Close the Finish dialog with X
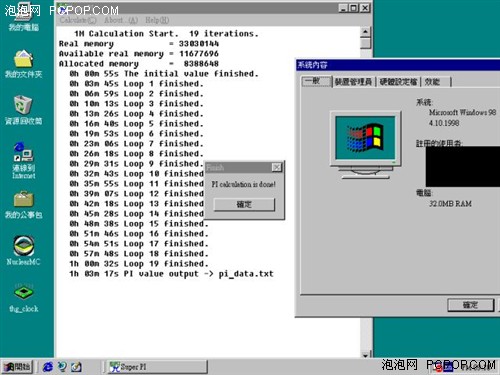Screen dimensions: 500x375 tap(277, 167)
